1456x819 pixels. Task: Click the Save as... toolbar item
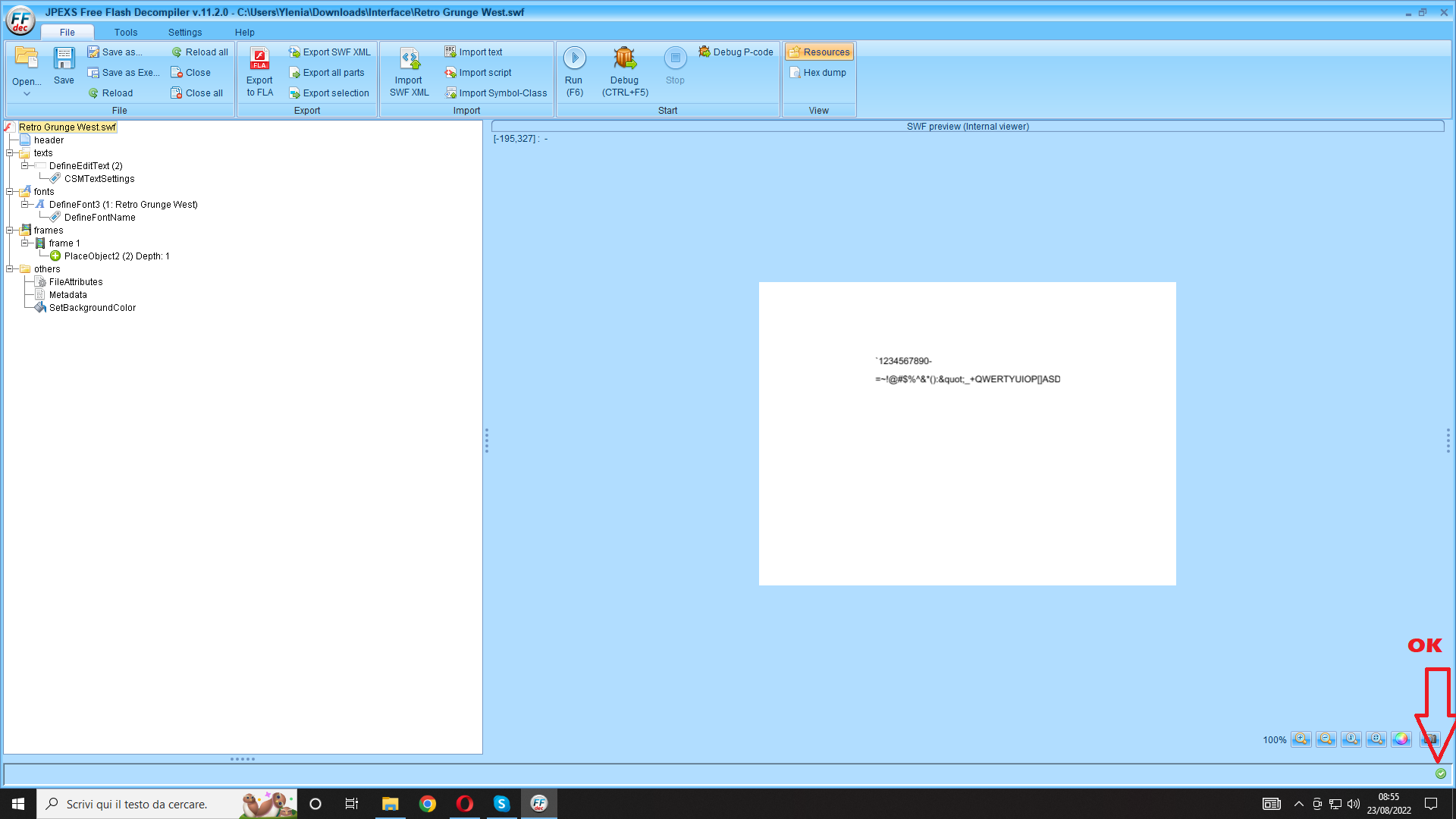pyautogui.click(x=115, y=52)
